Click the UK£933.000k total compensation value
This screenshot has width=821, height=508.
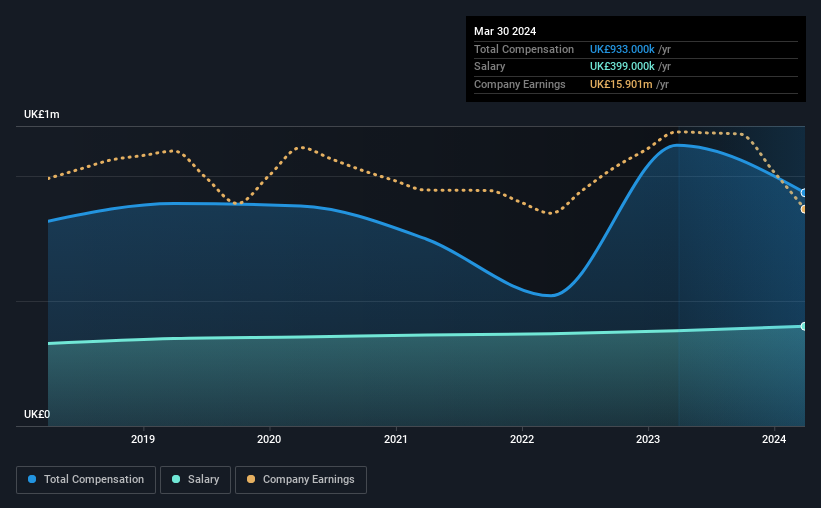(622, 49)
